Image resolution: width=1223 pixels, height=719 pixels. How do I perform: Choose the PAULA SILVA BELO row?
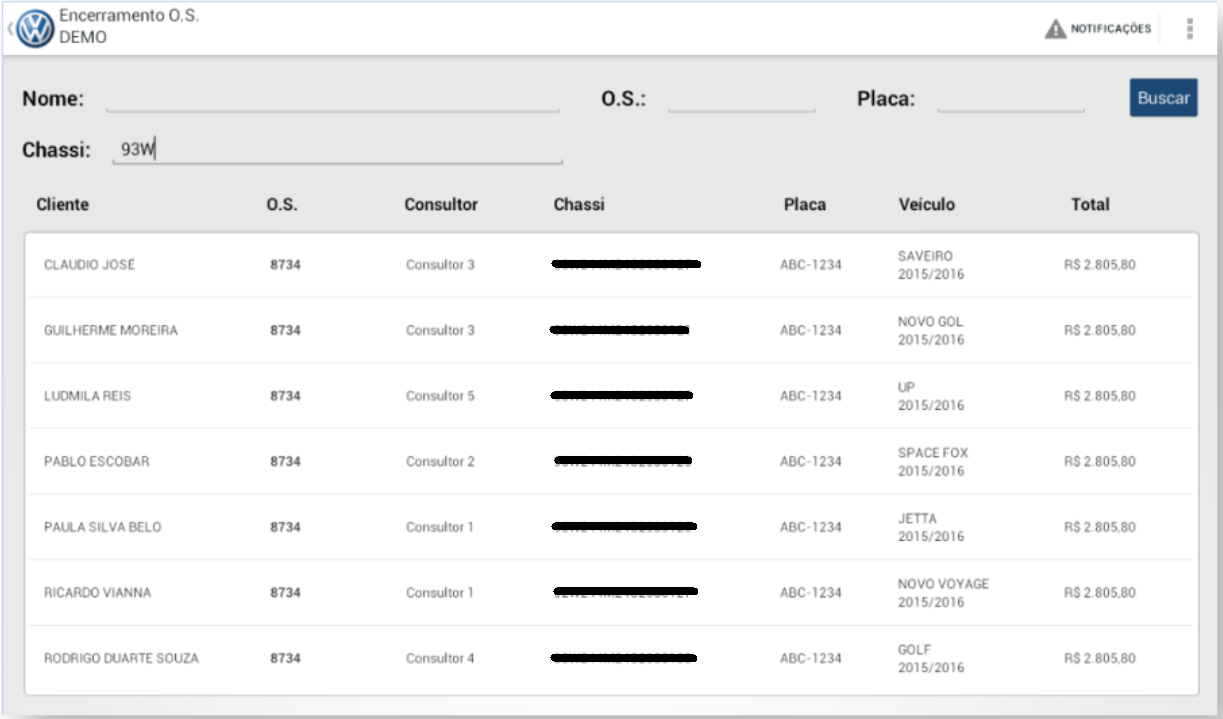103,527
